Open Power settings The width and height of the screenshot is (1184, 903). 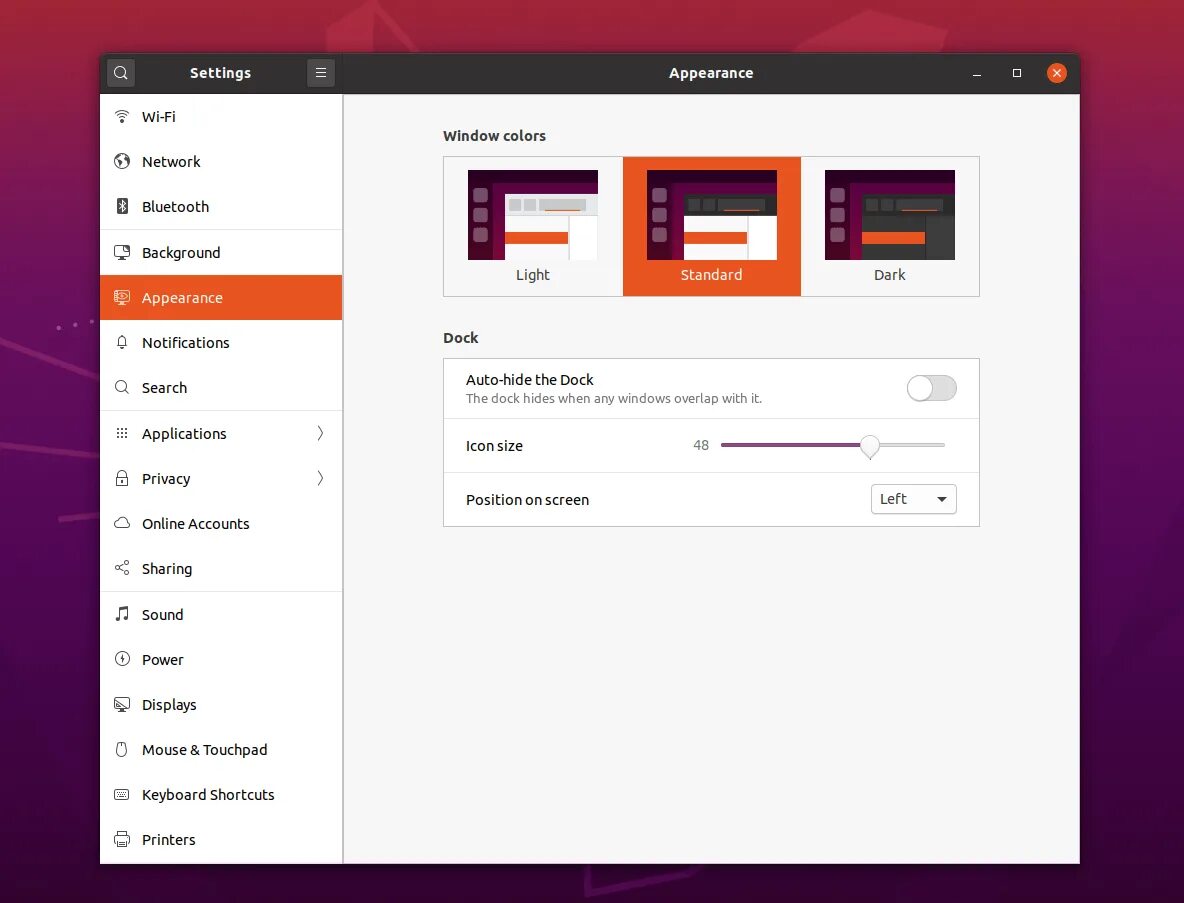click(x=221, y=659)
